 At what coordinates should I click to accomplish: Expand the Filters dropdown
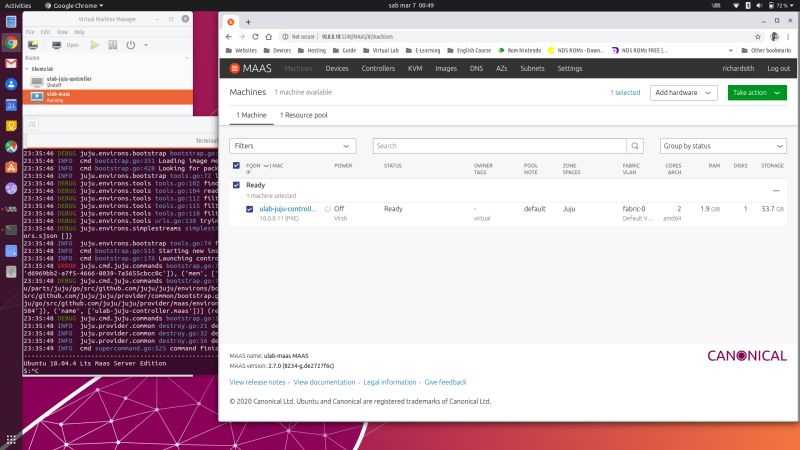coord(292,146)
